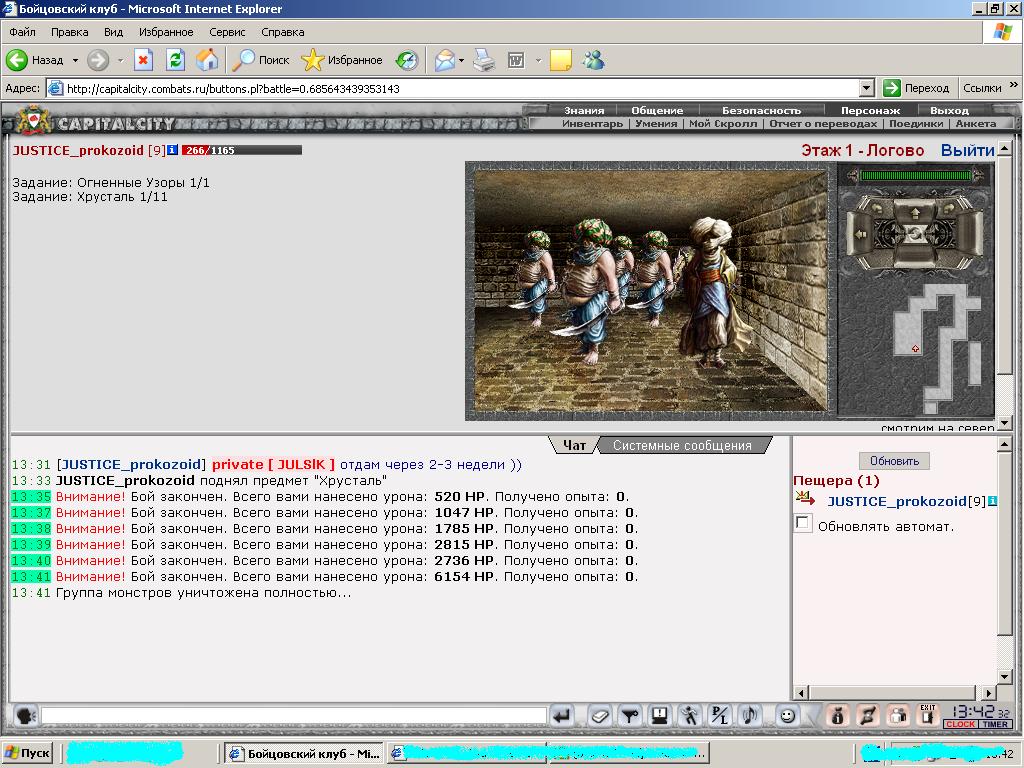The width and height of the screenshot is (1024, 768).
Task: Click inside the chat message input field
Action: point(294,716)
